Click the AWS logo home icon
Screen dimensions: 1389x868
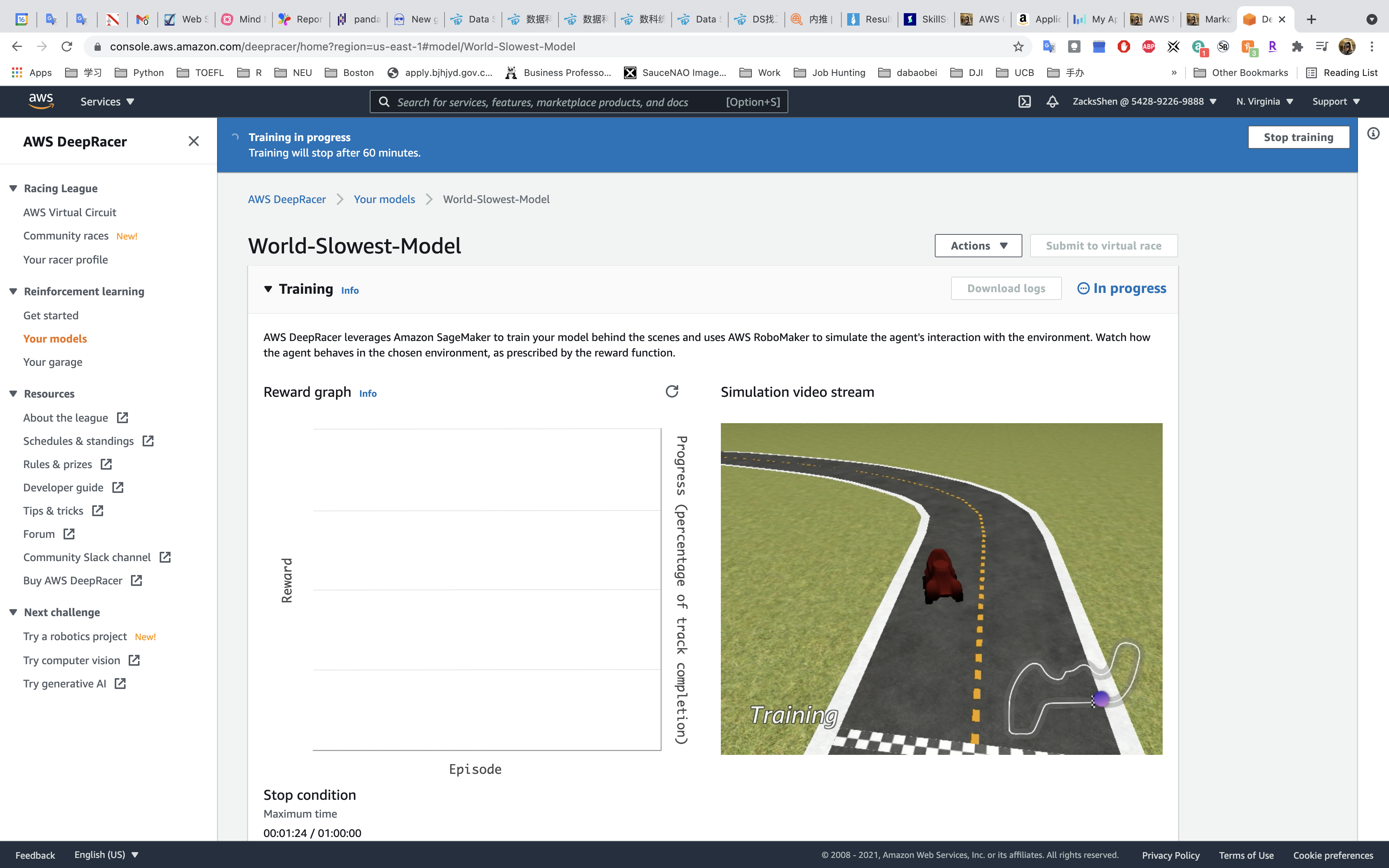point(41,101)
